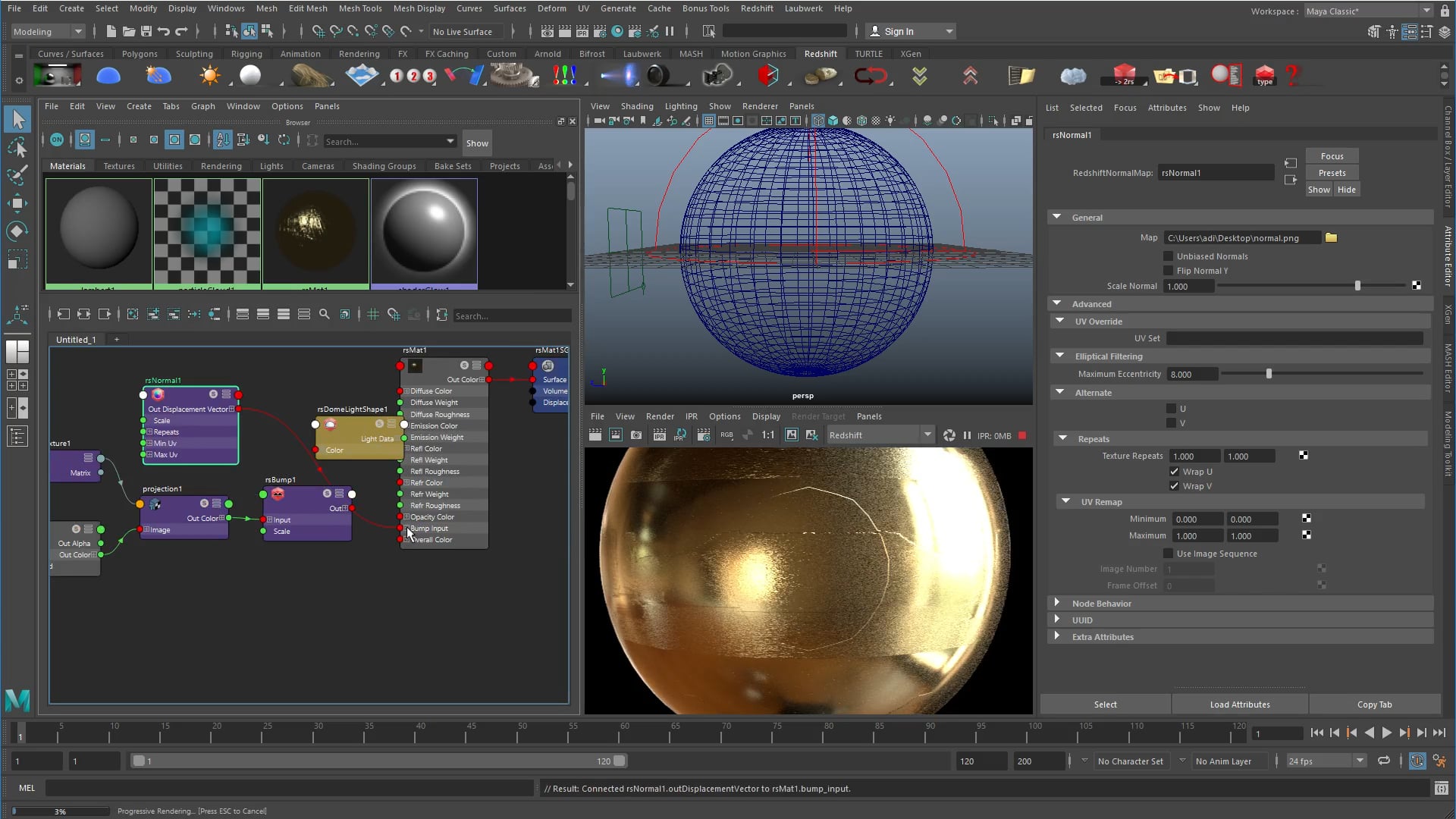Viewport: 1456px width, 819px height.
Task: Open the folder browser beside the Map path
Action: click(1332, 237)
